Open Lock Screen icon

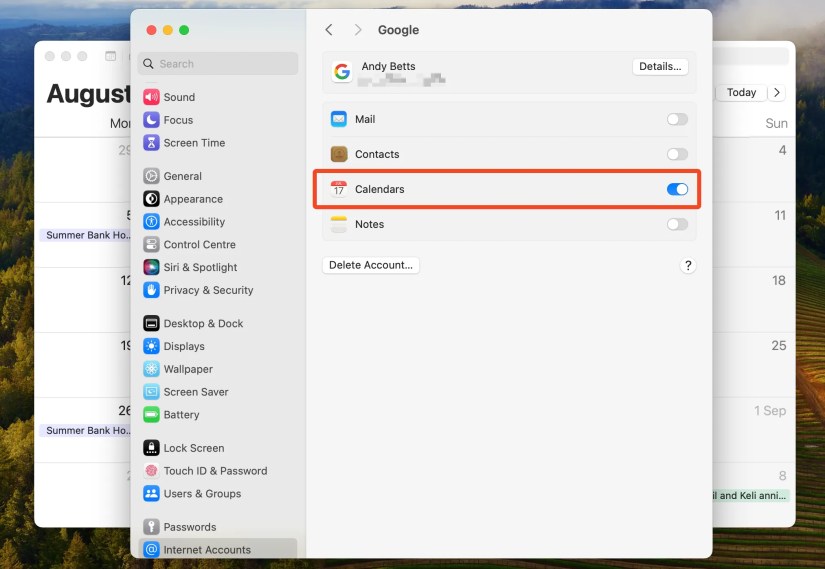tap(151, 448)
